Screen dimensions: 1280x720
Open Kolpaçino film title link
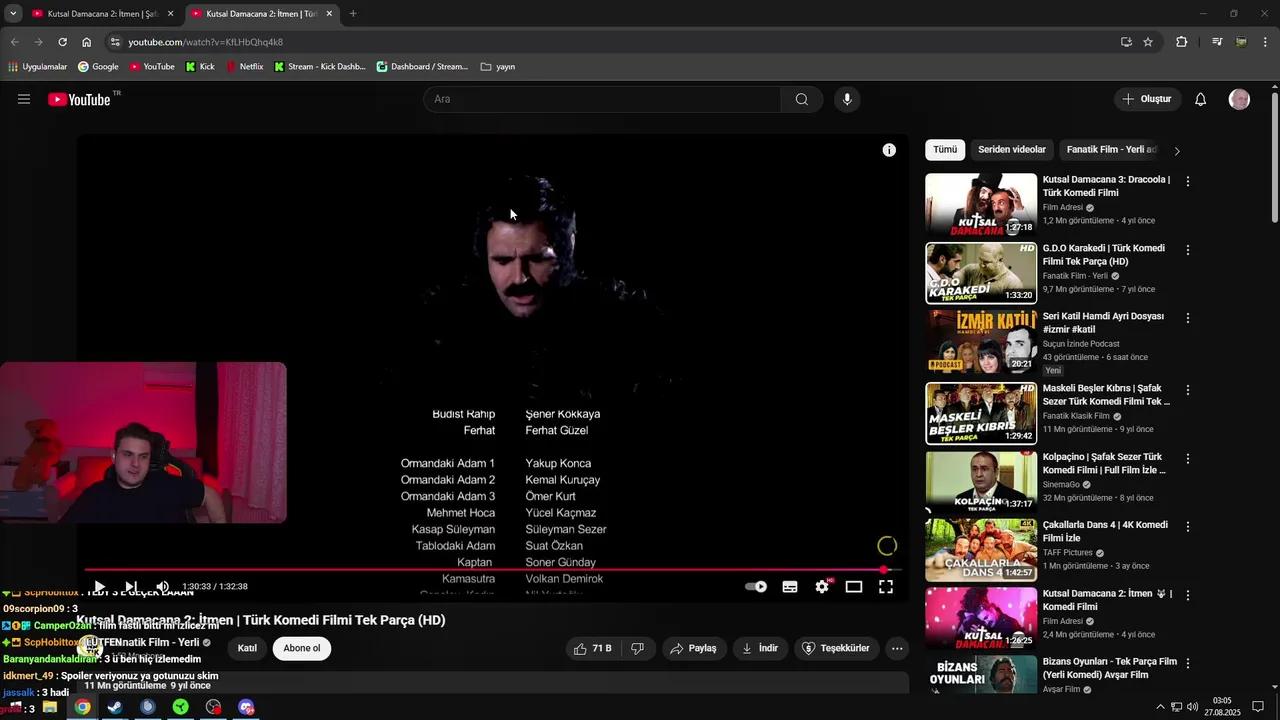[1104, 463]
